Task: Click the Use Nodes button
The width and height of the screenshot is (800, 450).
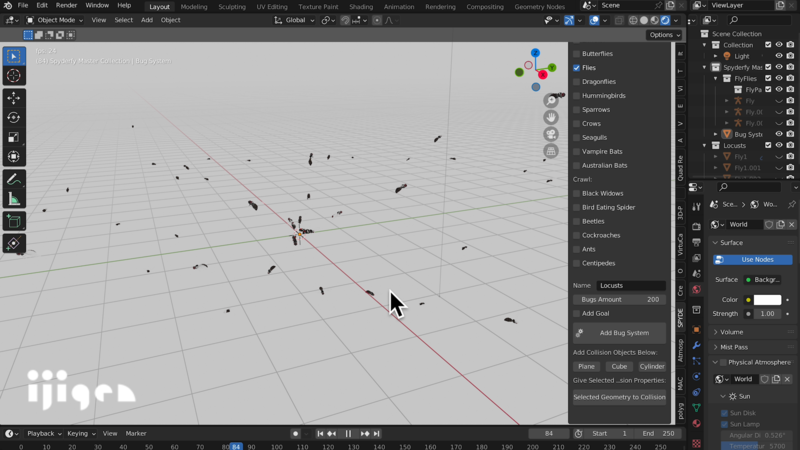Action: [753, 260]
